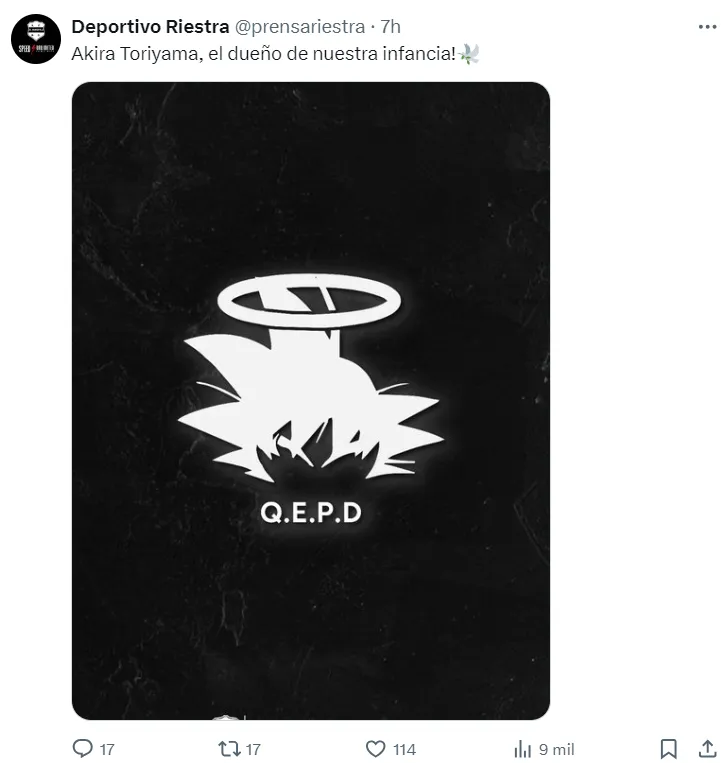724x763 pixels.
Task: Click the reply count 17
Action: tap(107, 749)
